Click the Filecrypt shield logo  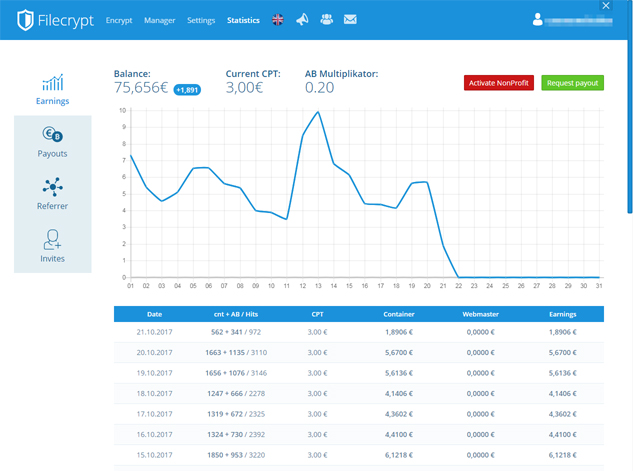point(25,20)
